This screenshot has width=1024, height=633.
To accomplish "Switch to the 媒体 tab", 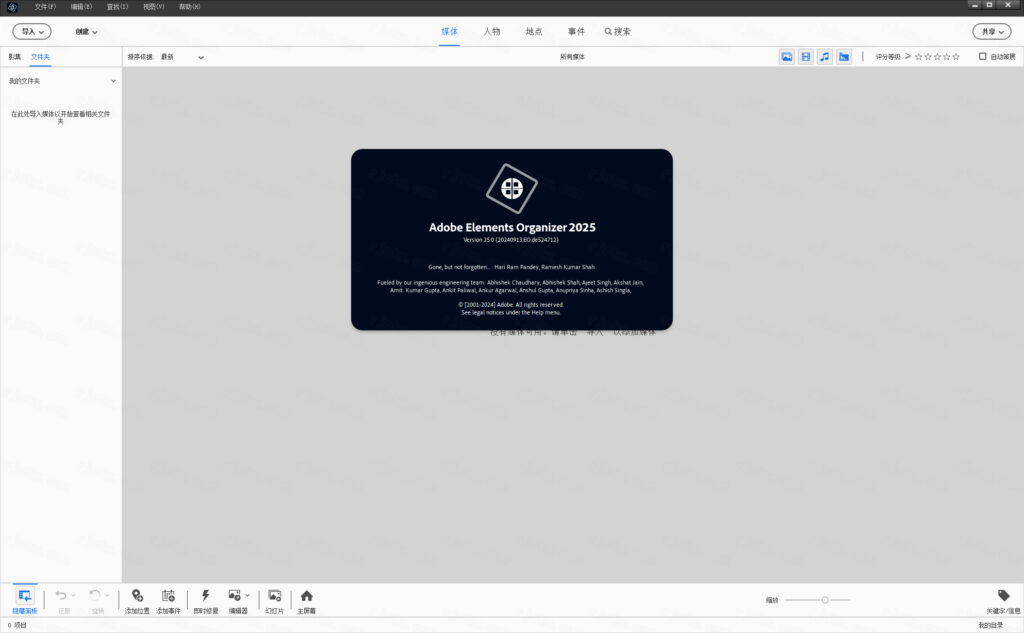I will (449, 31).
